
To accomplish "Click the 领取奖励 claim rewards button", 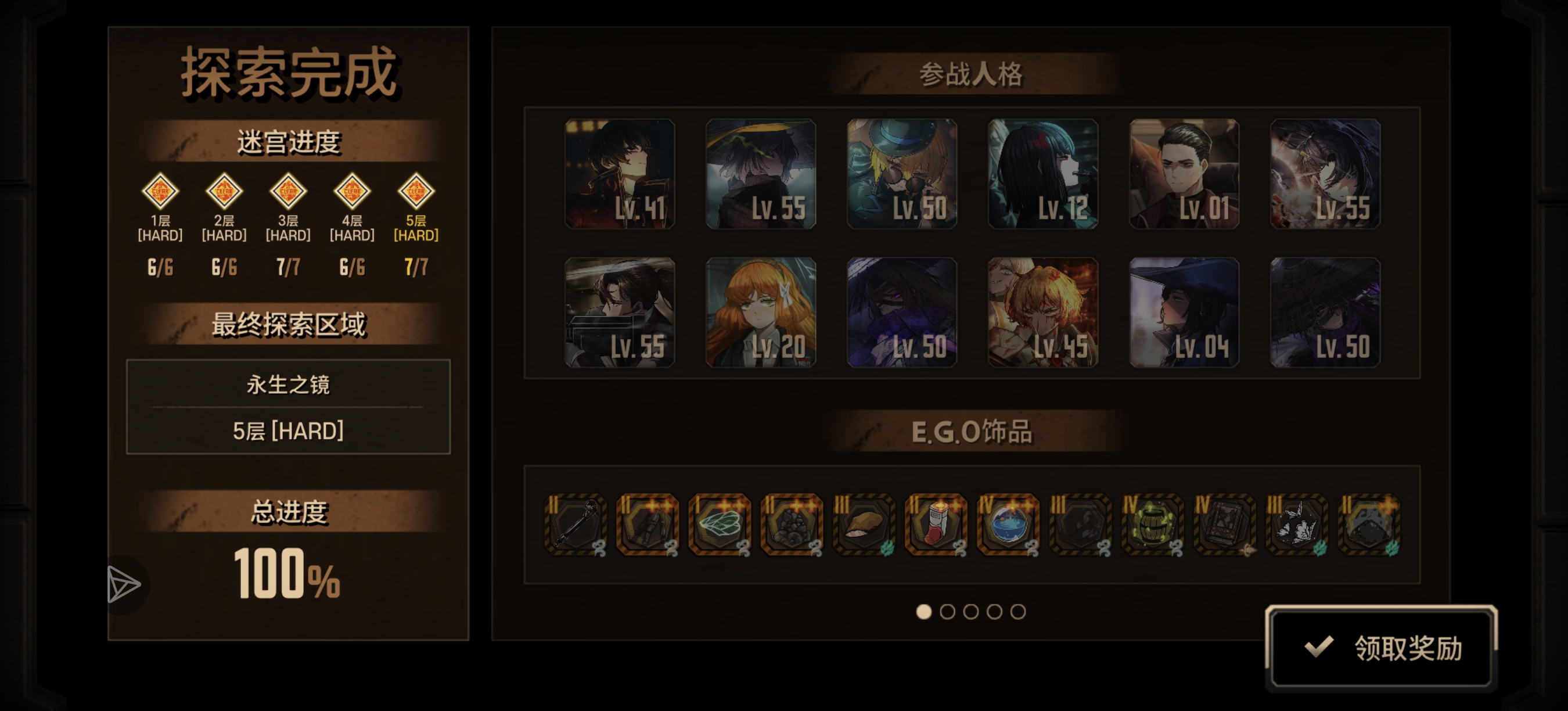I will pos(1380,647).
